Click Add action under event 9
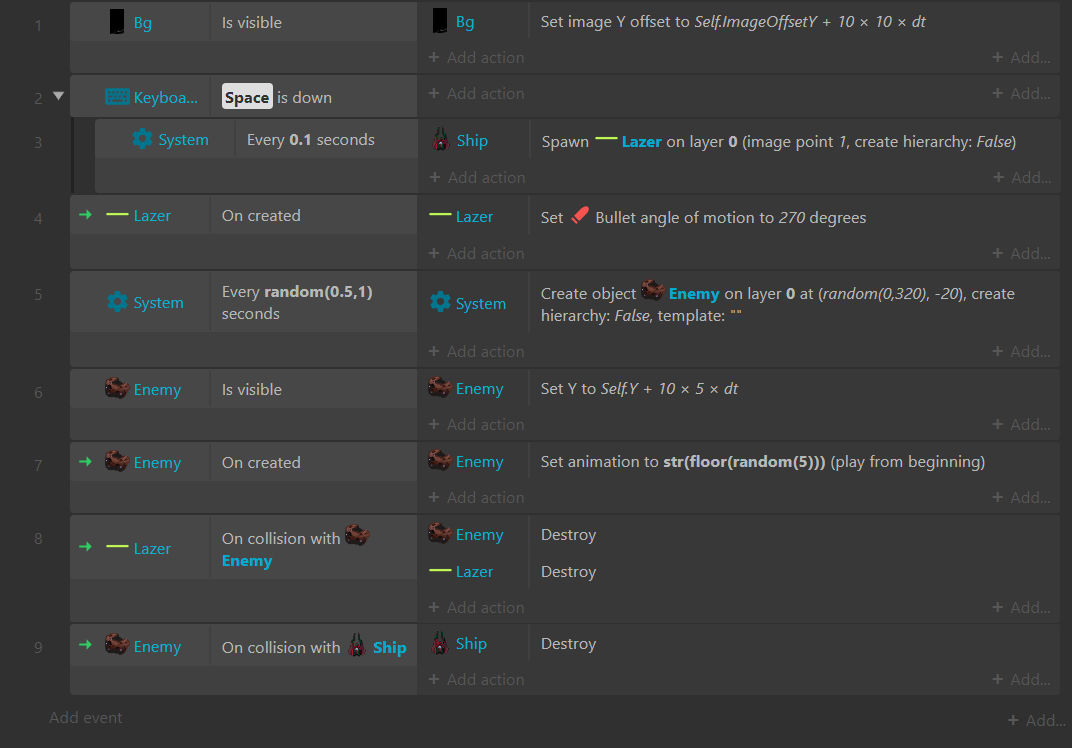1072x748 pixels. pos(477,680)
